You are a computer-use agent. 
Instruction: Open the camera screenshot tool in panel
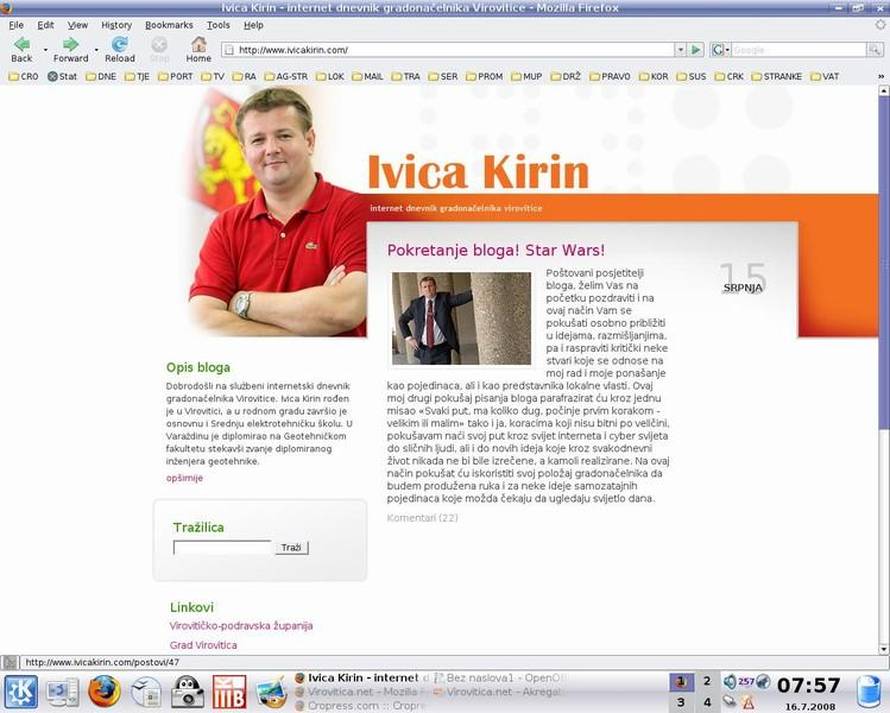pos(187,691)
